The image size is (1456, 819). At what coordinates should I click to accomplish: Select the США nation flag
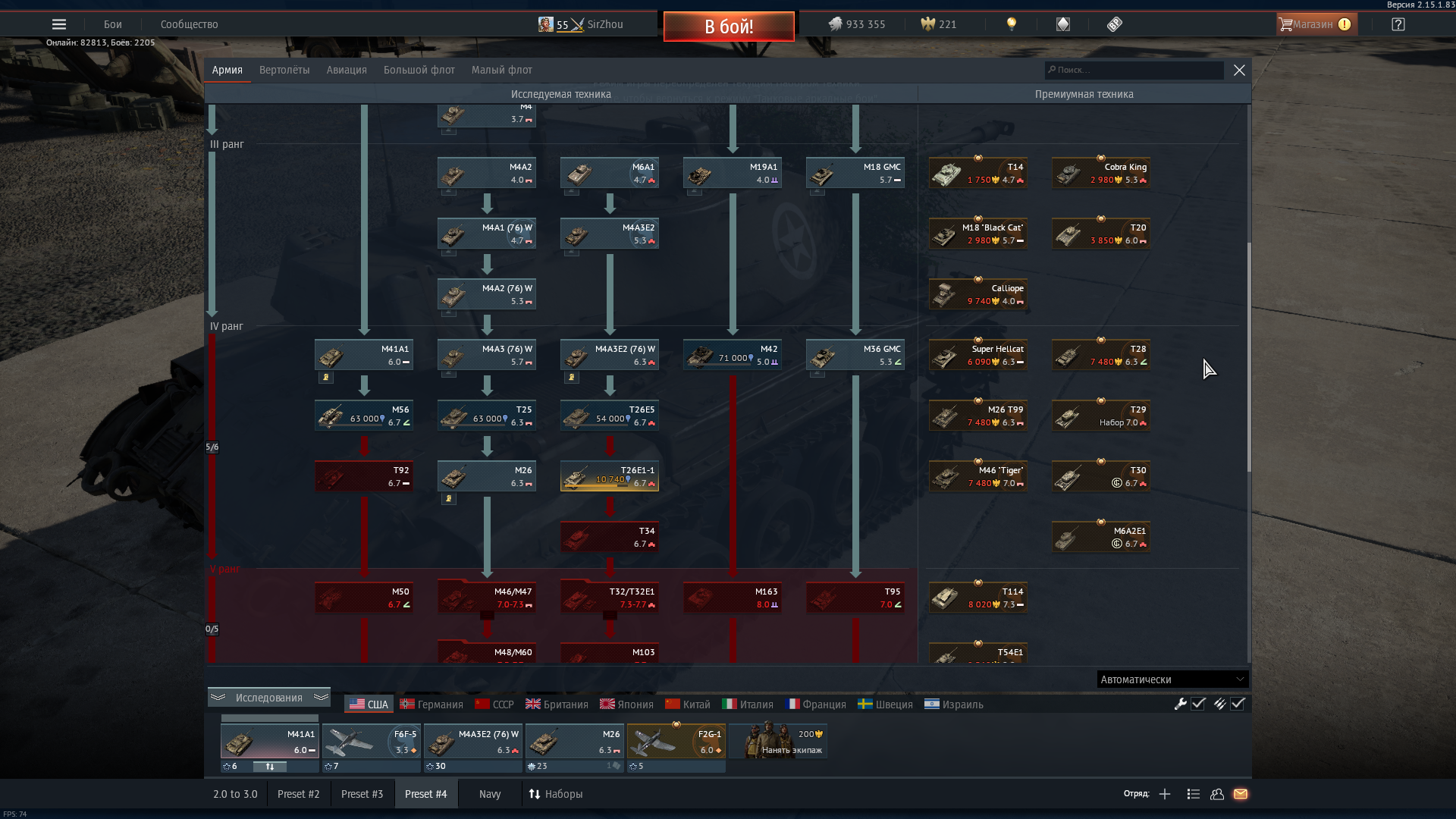point(369,704)
